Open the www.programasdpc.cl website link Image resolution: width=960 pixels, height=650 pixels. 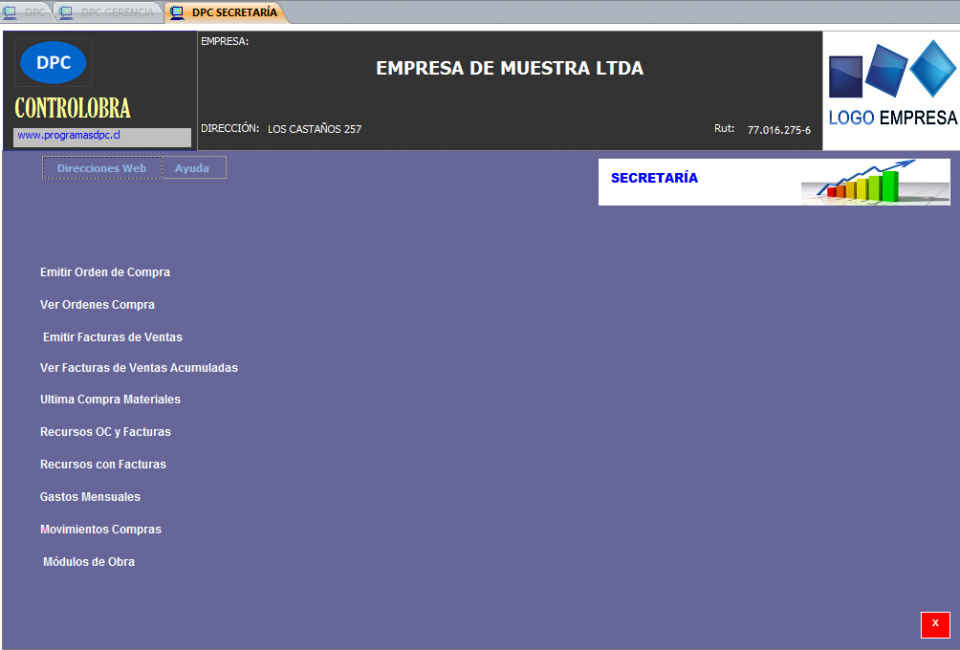(x=70, y=135)
